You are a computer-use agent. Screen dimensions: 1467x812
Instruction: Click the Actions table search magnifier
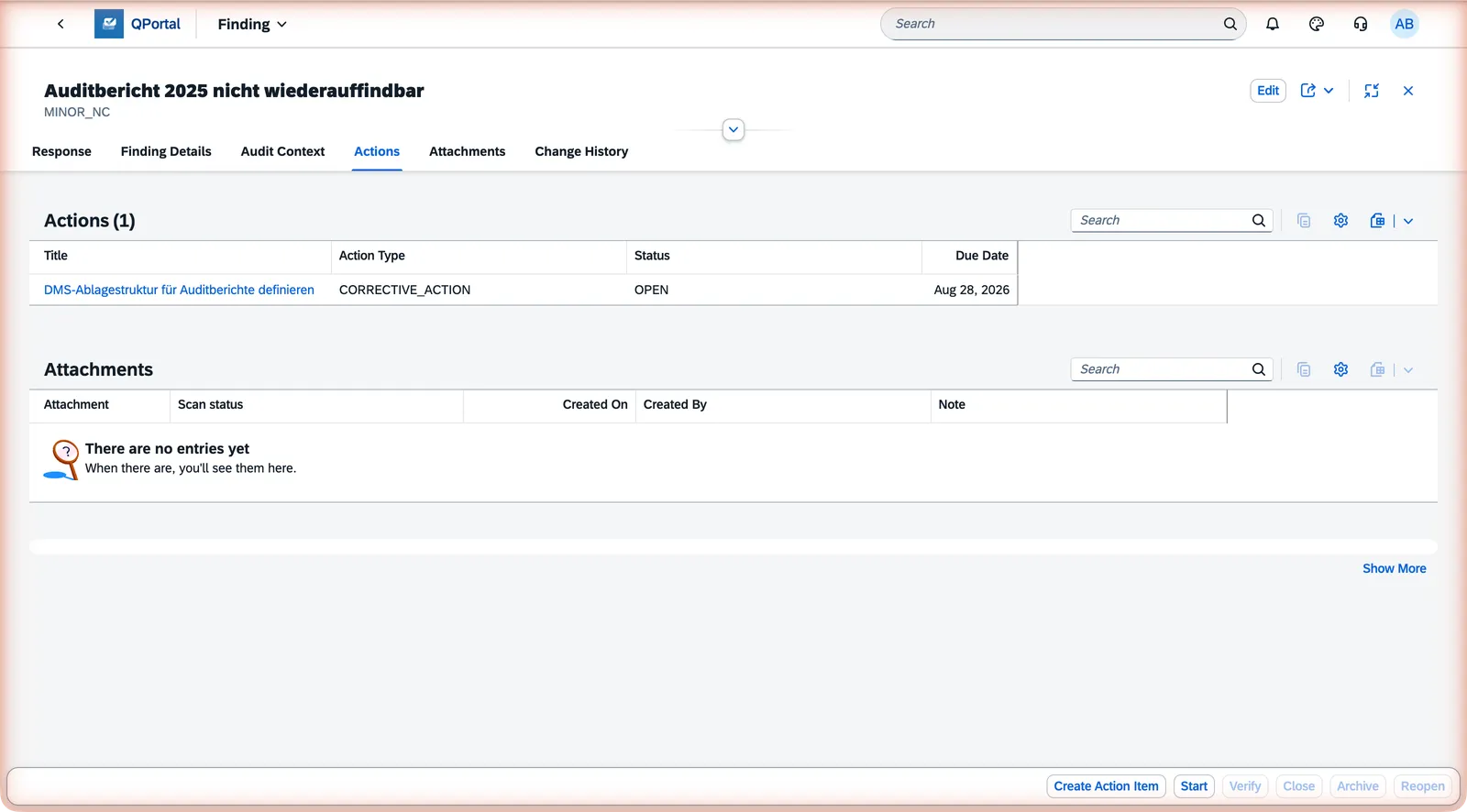[x=1259, y=220]
